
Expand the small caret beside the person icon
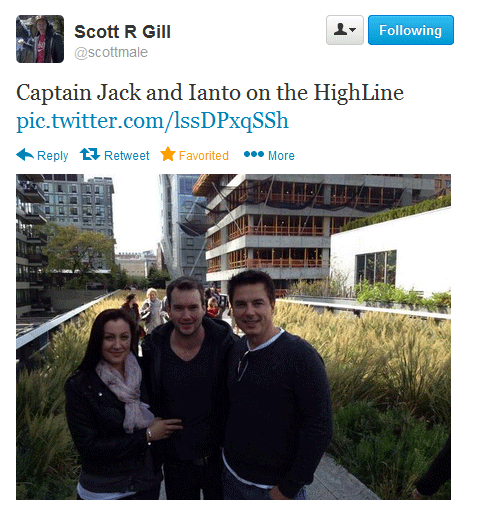tap(353, 30)
